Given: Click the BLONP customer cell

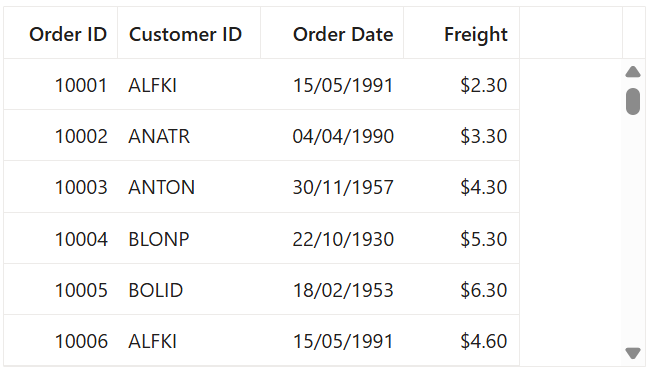Looking at the screenshot, I should pyautogui.click(x=189, y=238).
